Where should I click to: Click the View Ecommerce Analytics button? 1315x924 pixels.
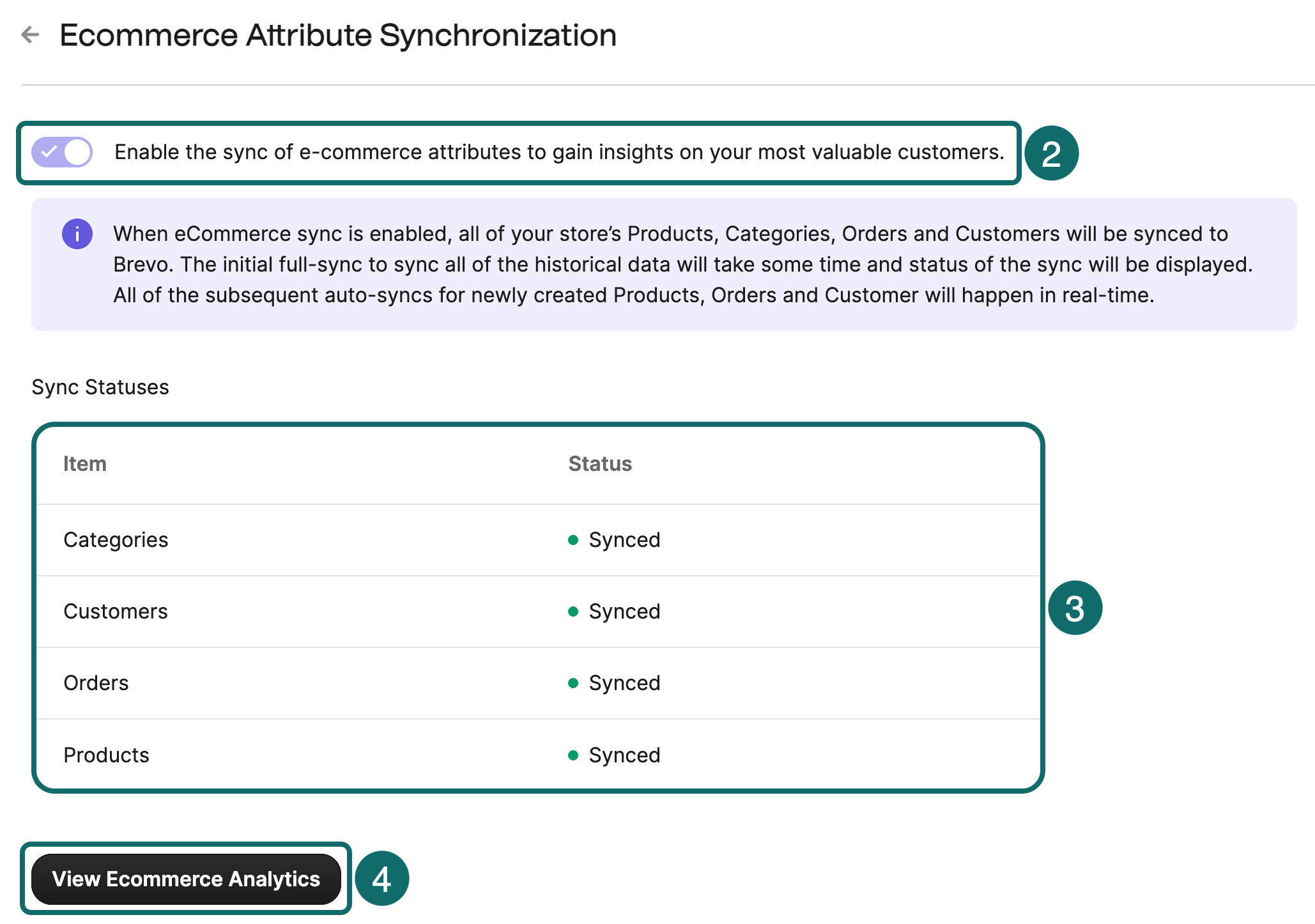tap(187, 879)
